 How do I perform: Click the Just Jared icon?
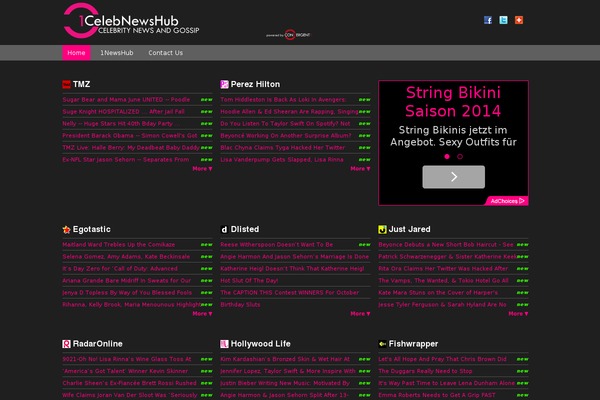point(382,229)
